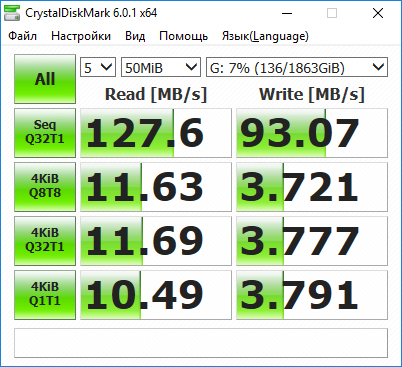Open the Настройки menu

click(81, 36)
